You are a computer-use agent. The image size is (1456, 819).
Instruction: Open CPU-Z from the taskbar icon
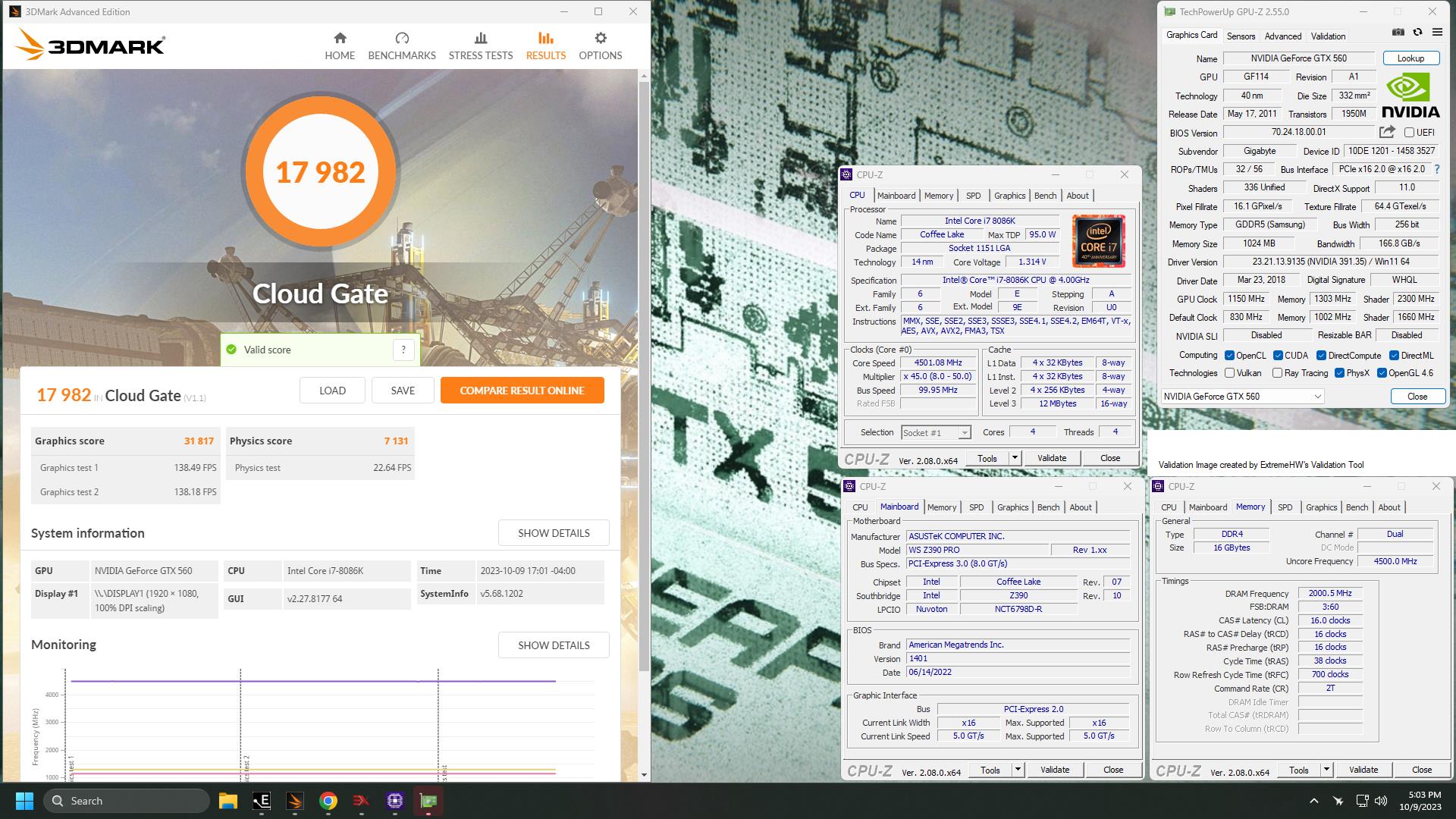pyautogui.click(x=394, y=801)
